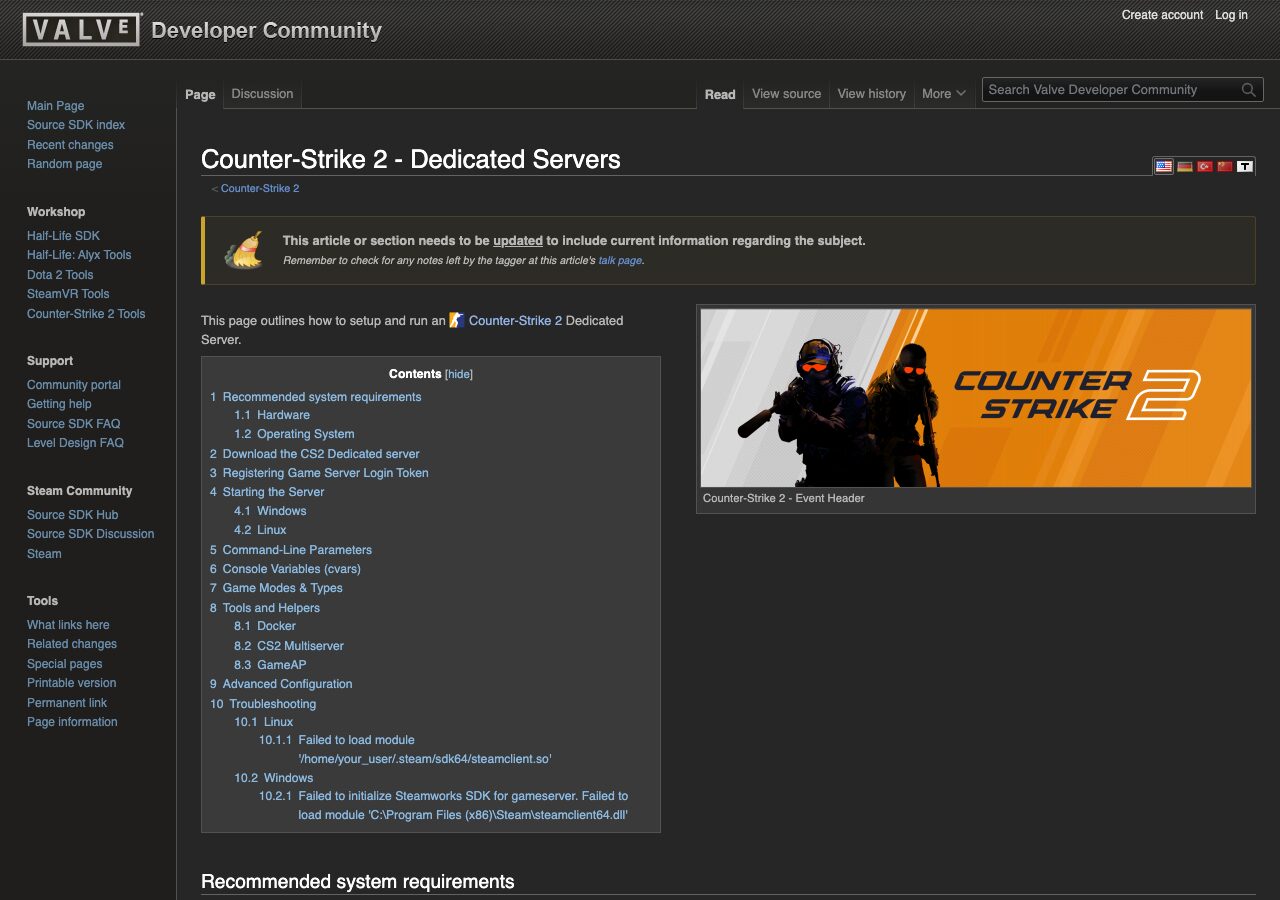Click the Create account link
The height and width of the screenshot is (900, 1280).
pyautogui.click(x=1162, y=15)
